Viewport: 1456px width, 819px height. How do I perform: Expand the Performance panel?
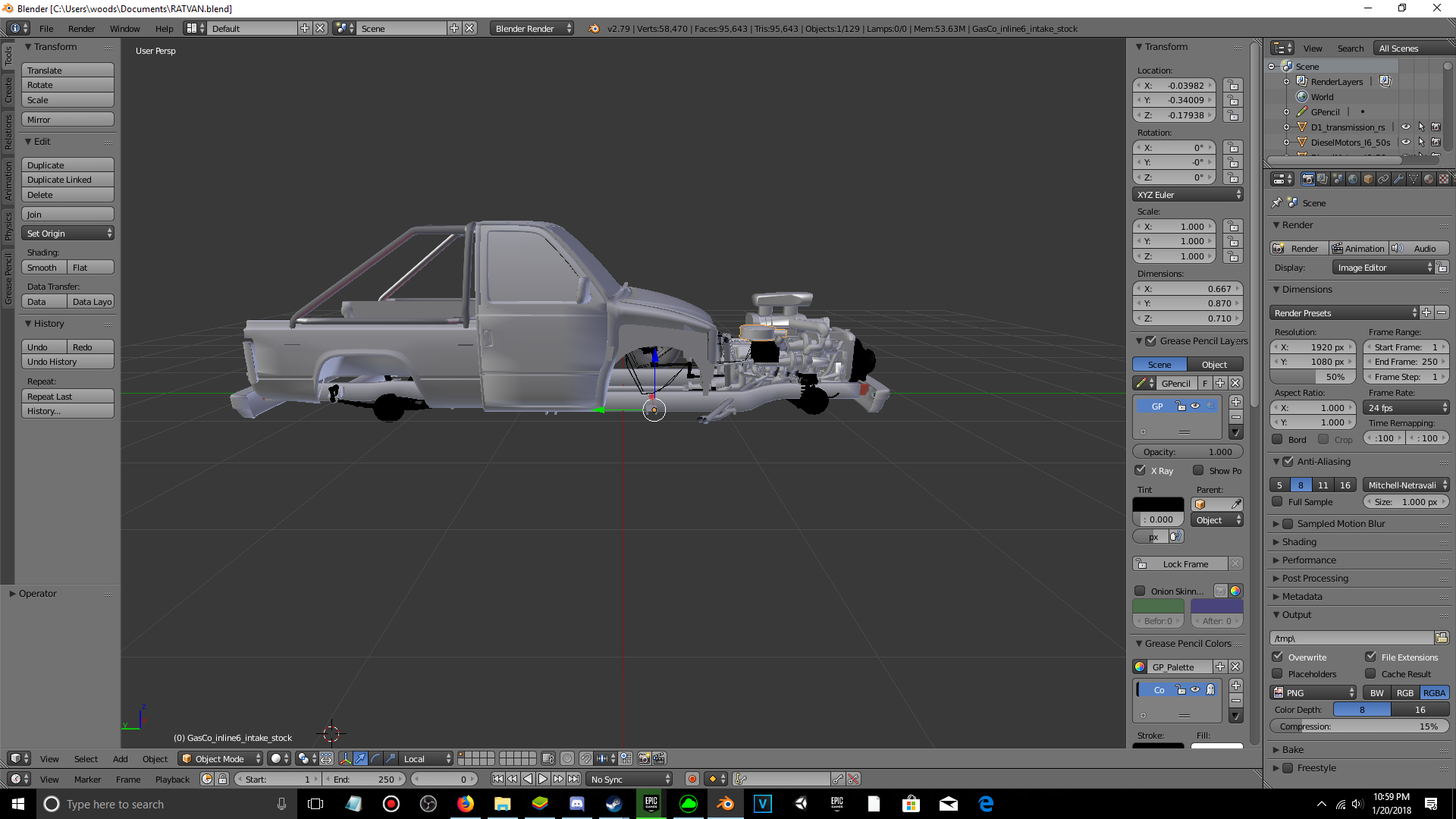tap(1309, 560)
